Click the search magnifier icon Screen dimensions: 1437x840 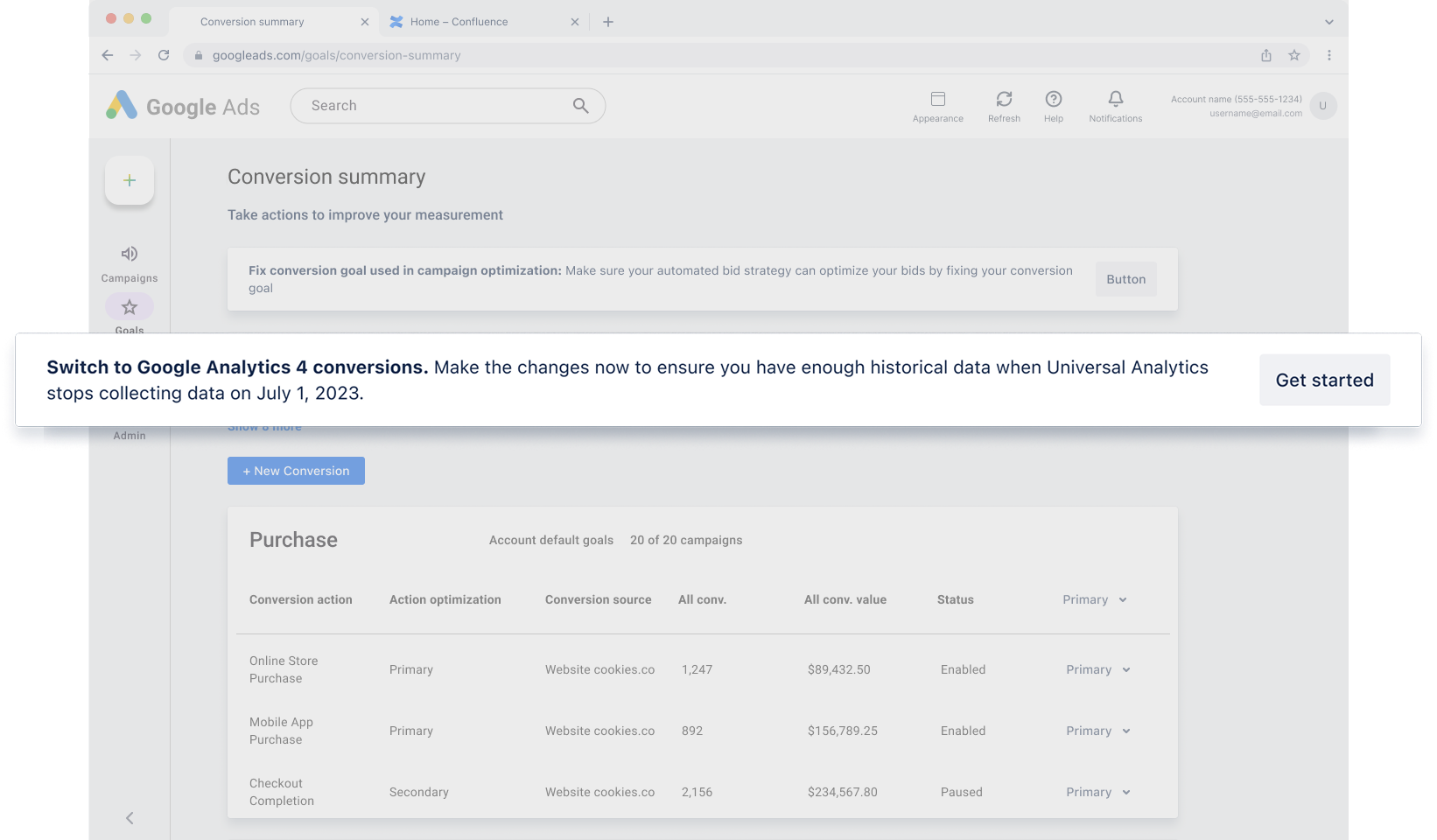(x=580, y=106)
